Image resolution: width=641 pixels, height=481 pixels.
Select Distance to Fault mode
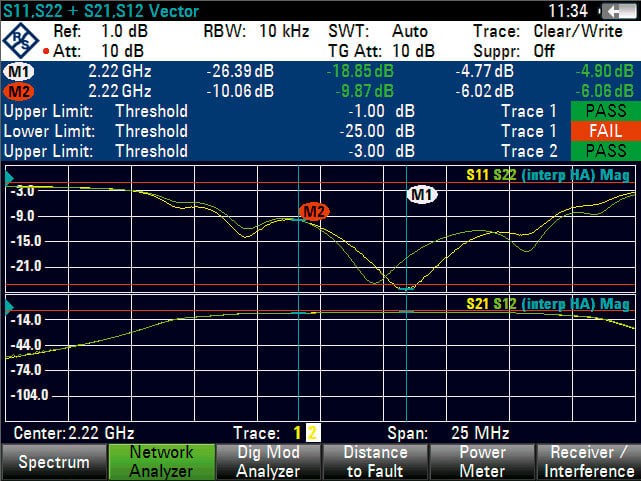point(376,462)
